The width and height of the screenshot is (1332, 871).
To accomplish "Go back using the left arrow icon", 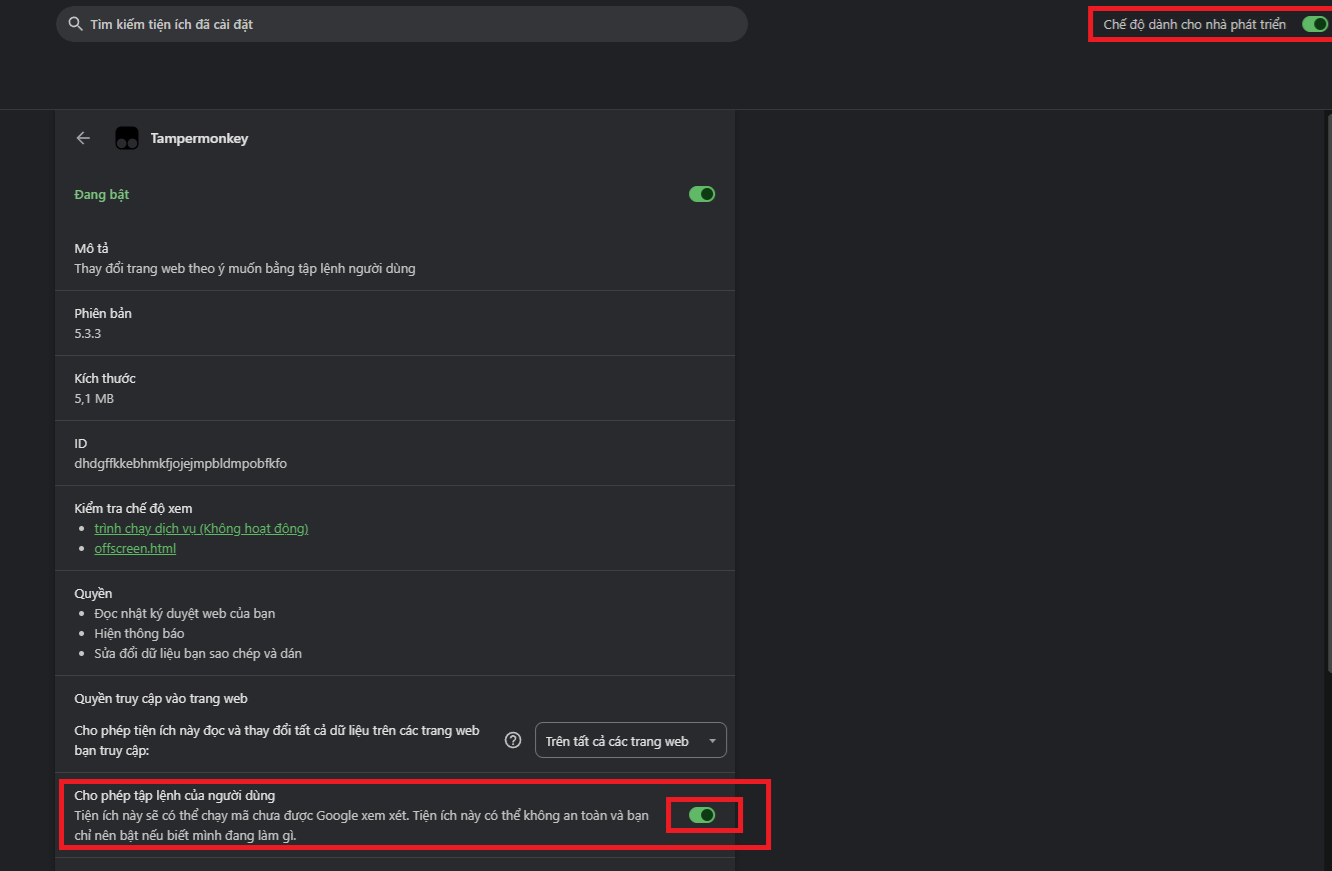I will pyautogui.click(x=83, y=139).
